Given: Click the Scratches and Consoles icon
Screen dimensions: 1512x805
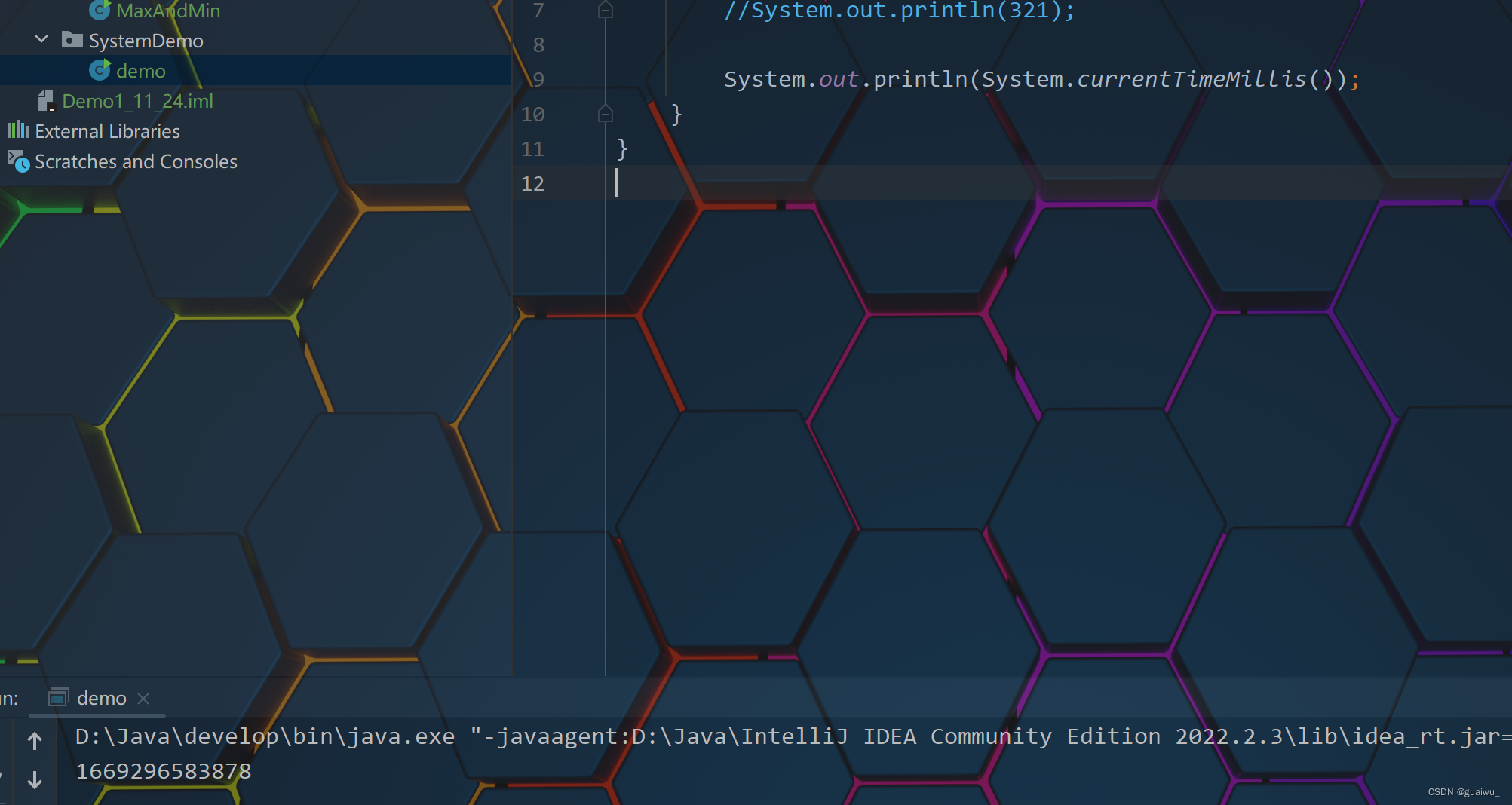Looking at the screenshot, I should coord(17,161).
